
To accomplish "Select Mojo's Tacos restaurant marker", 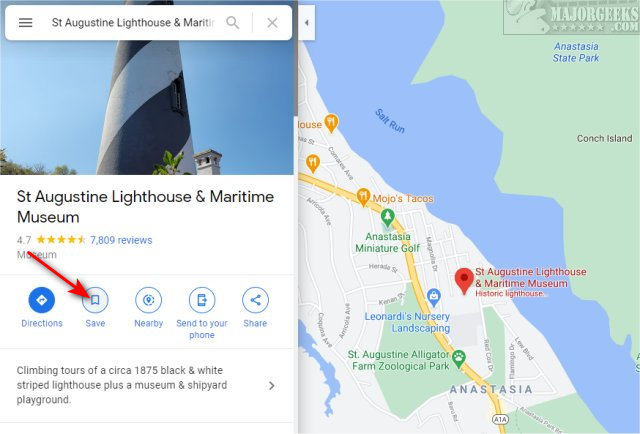I will click(x=363, y=197).
